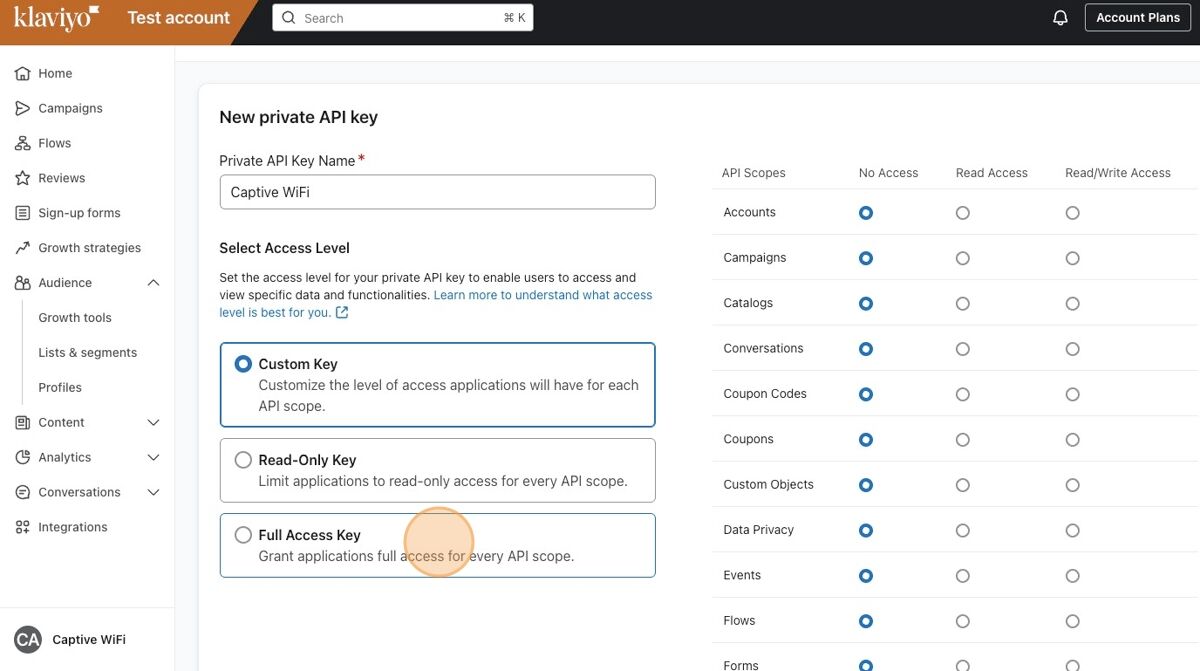
Task: Click the external link icon after 'best for you'
Action: point(342,312)
